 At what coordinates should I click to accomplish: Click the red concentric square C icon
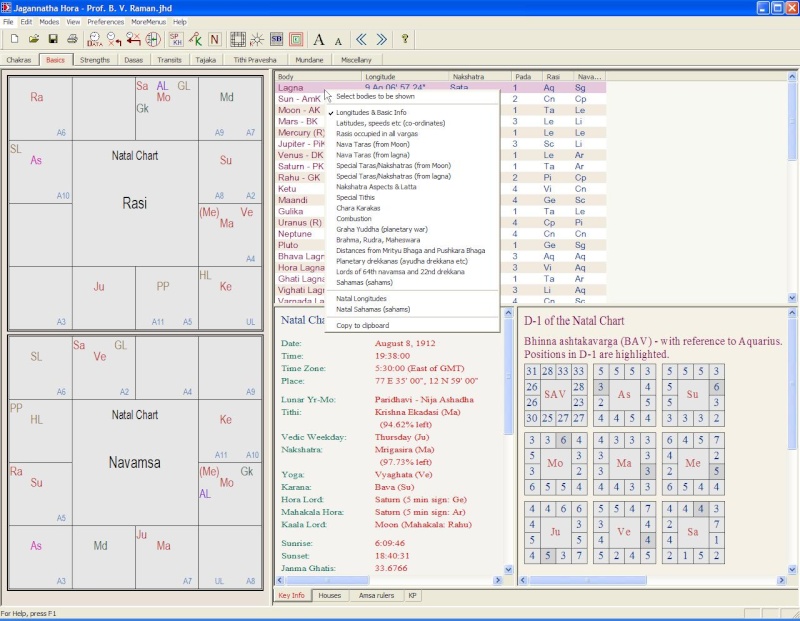tap(296, 39)
